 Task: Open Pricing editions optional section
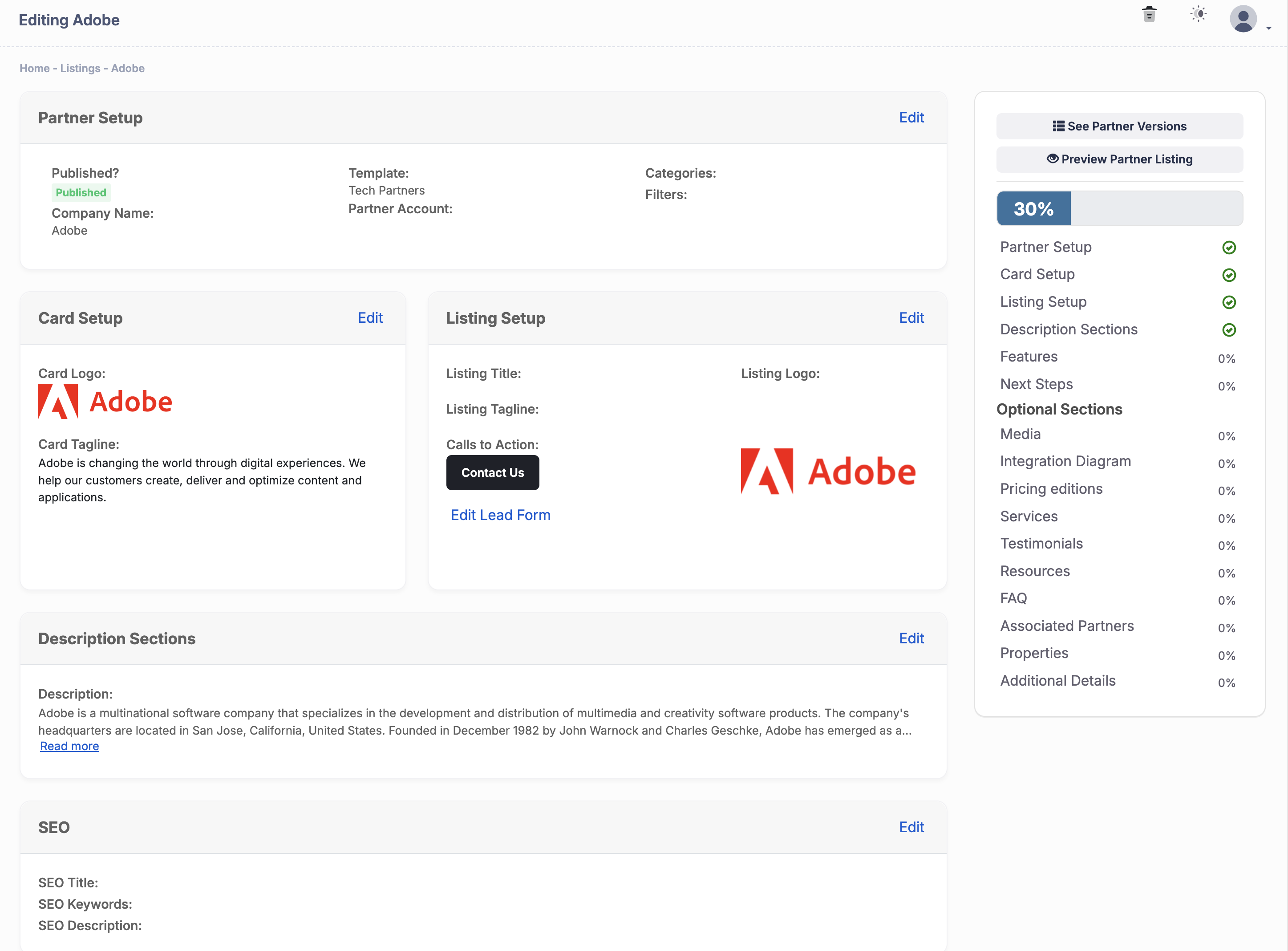pyautogui.click(x=1051, y=489)
